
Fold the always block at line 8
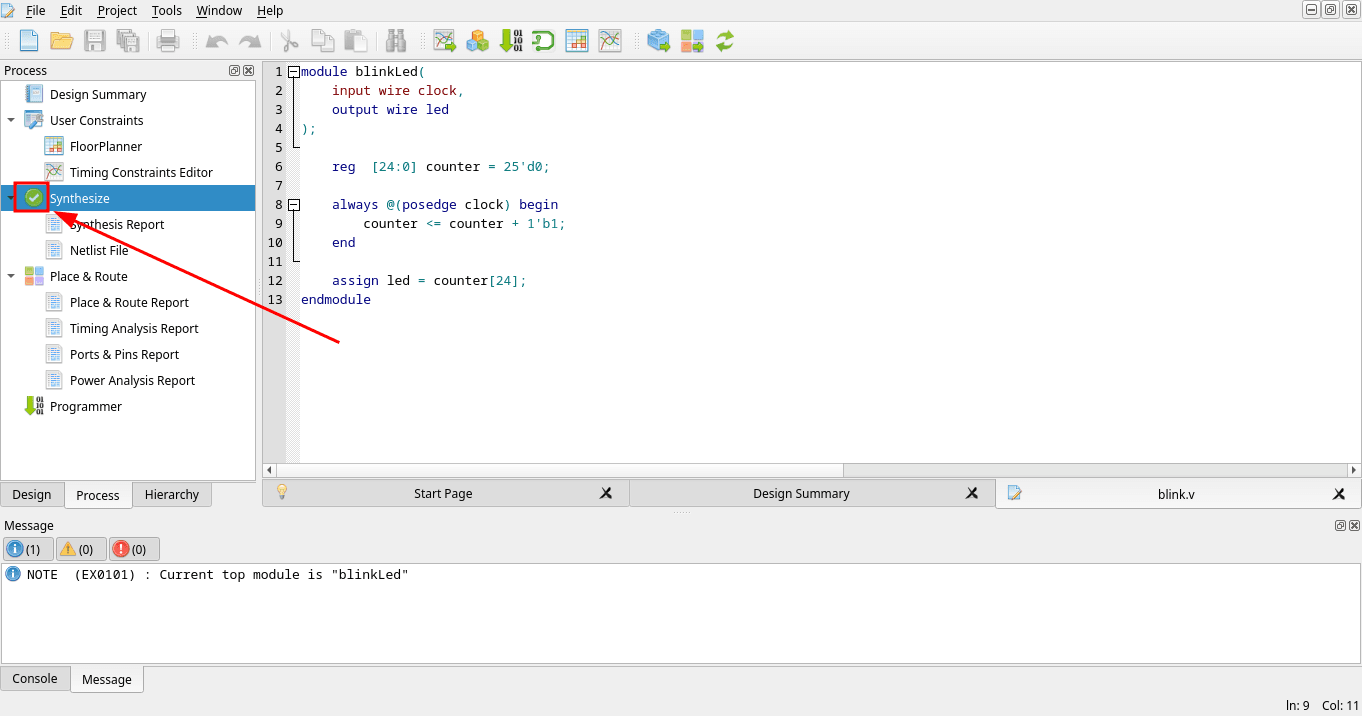[x=293, y=205]
